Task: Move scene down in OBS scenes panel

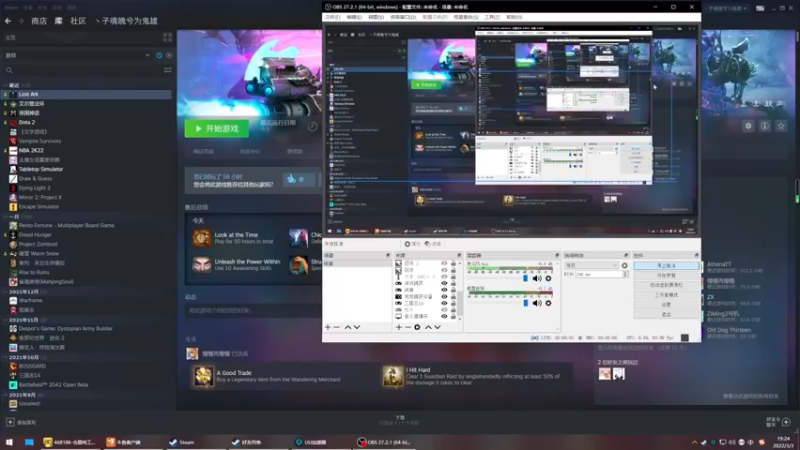Action: (357, 327)
